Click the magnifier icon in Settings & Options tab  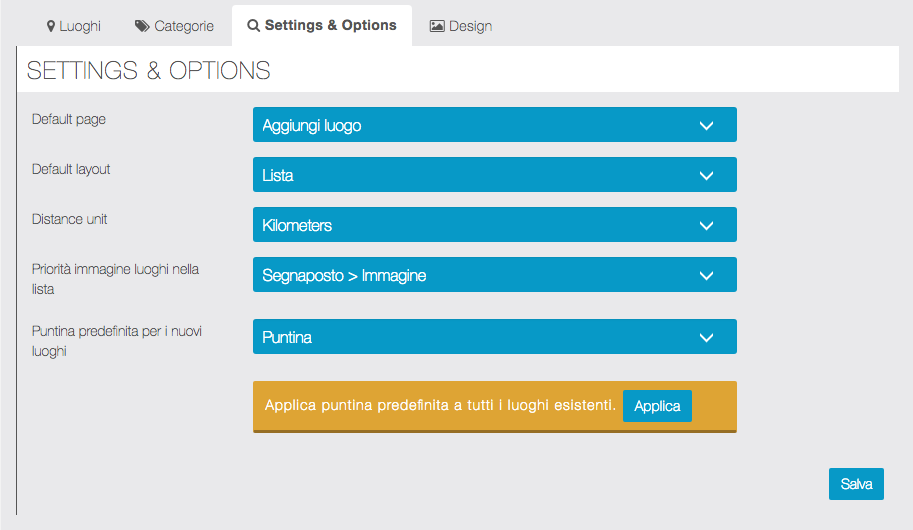click(x=253, y=26)
